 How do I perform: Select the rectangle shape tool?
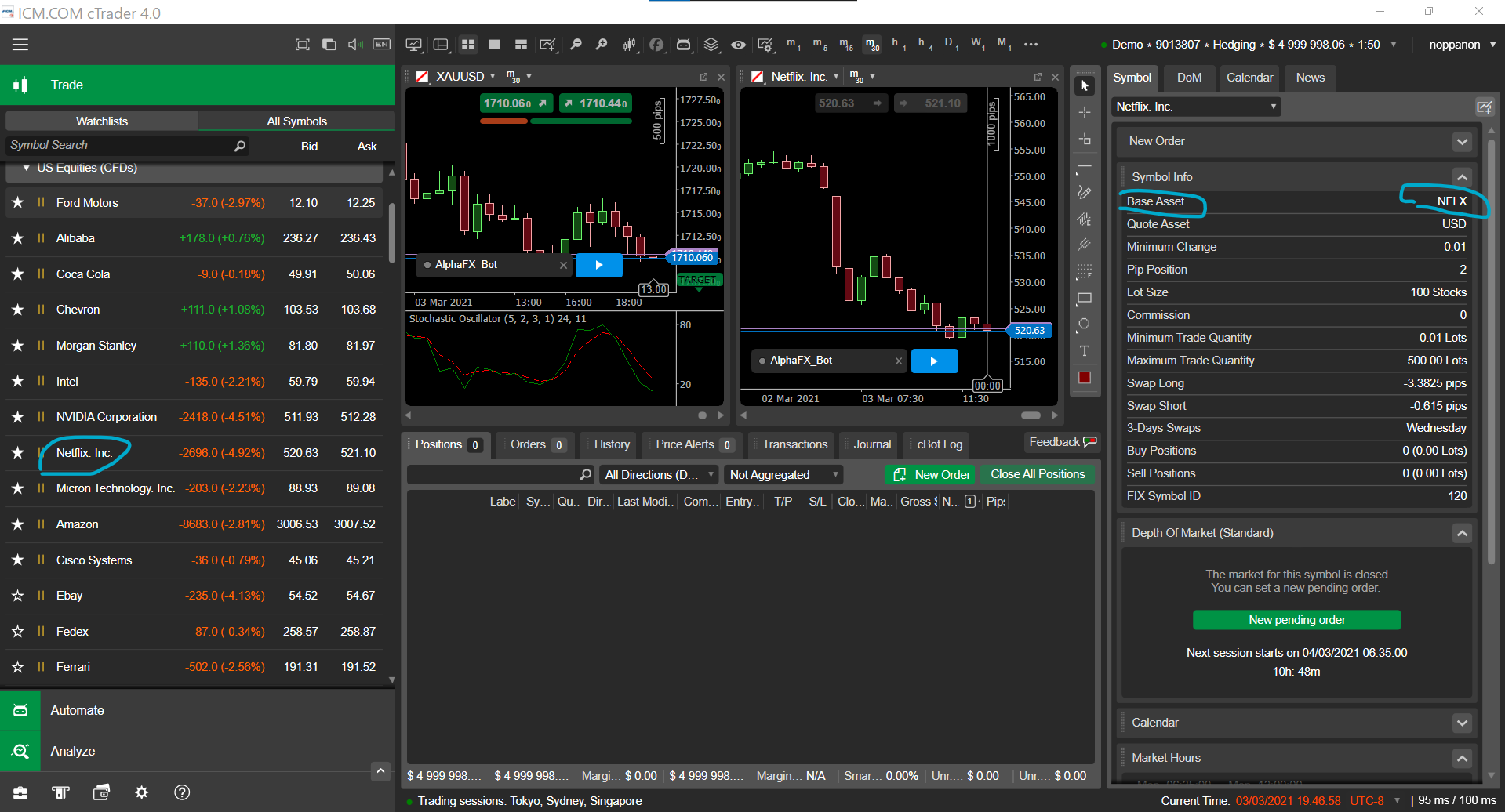pyautogui.click(x=1085, y=299)
